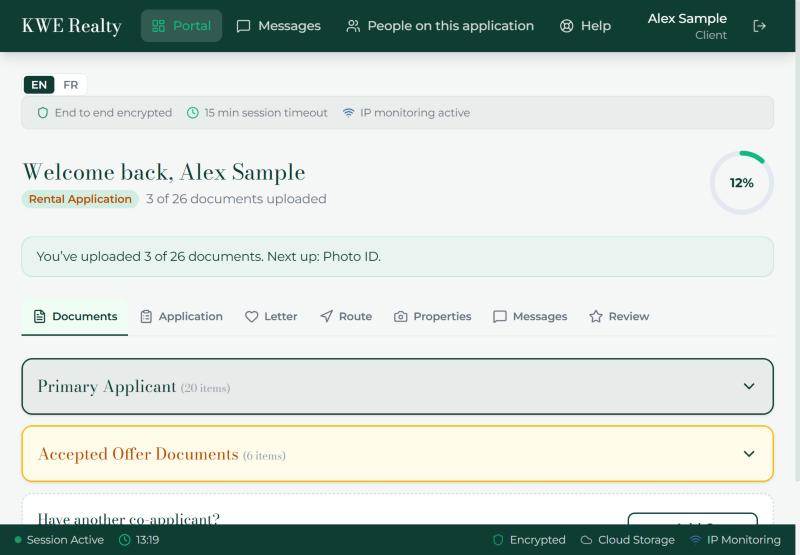Select the Documents tab
800x555 pixels.
click(74, 317)
